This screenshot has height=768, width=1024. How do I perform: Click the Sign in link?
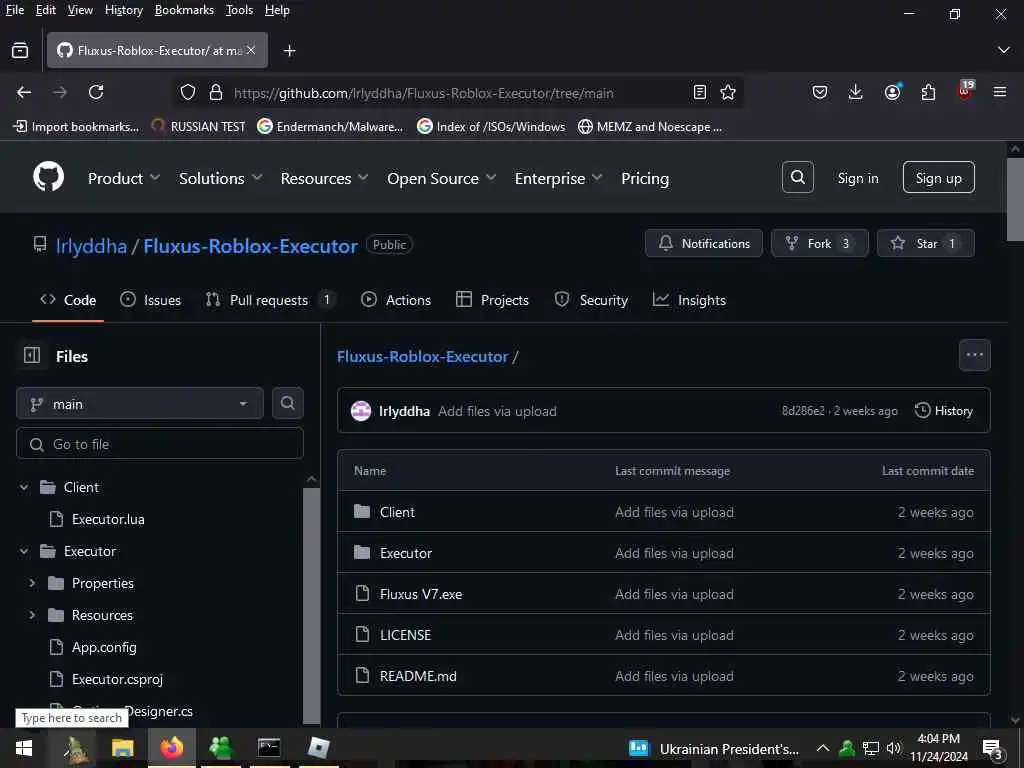tap(857, 178)
